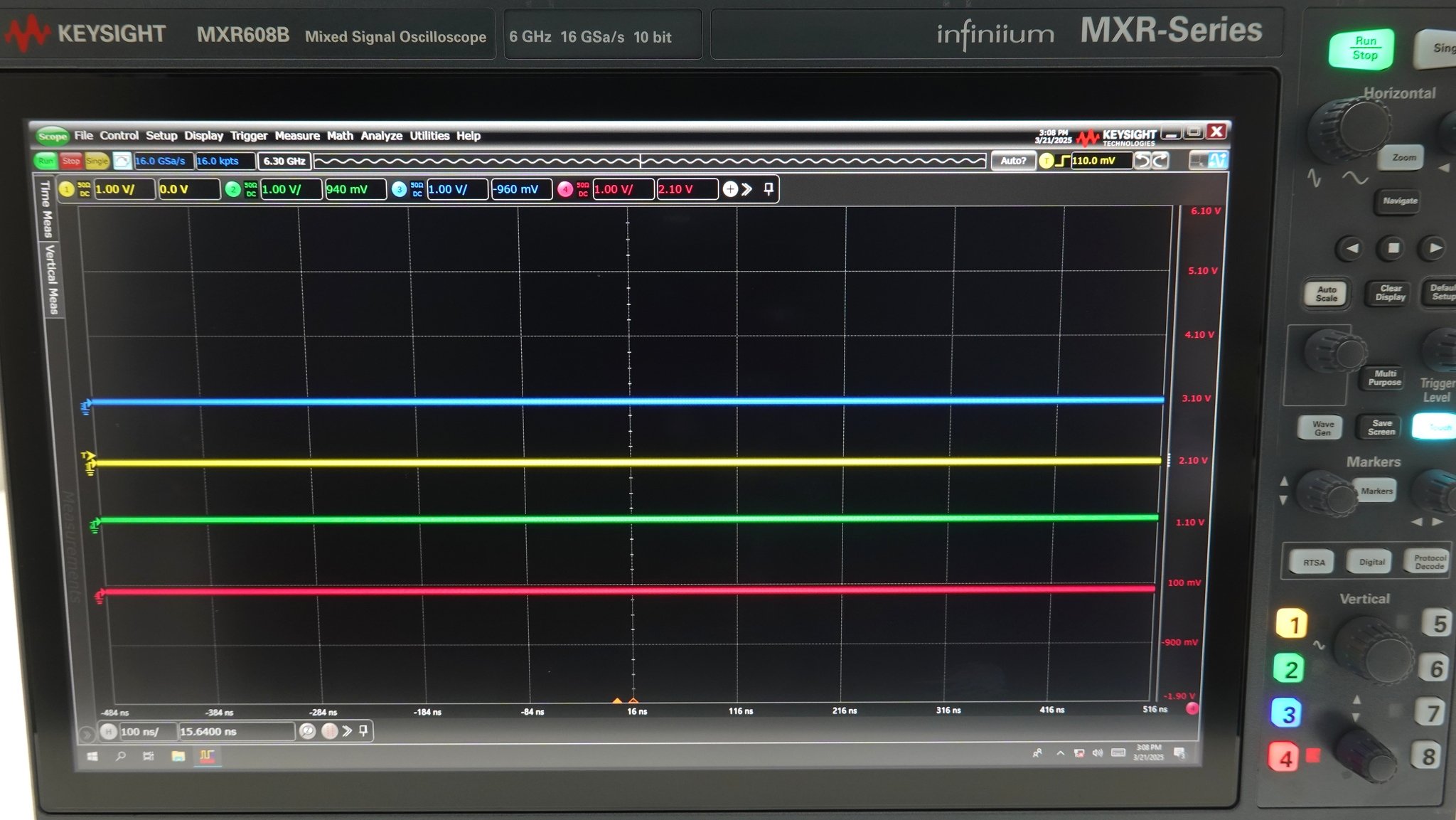Click channel 1 offset 0.0 V field
Image resolution: width=1456 pixels, height=820 pixels.
(x=188, y=189)
